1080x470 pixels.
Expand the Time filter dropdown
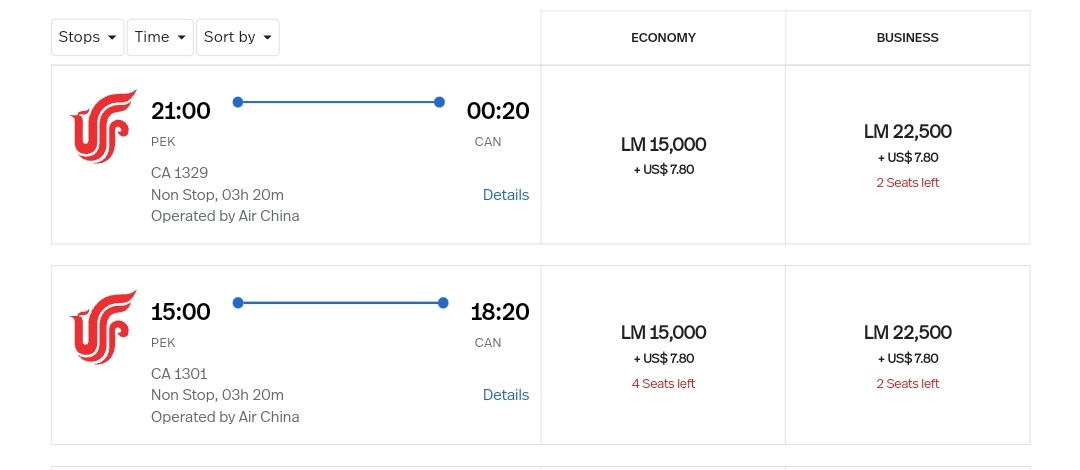coord(161,37)
